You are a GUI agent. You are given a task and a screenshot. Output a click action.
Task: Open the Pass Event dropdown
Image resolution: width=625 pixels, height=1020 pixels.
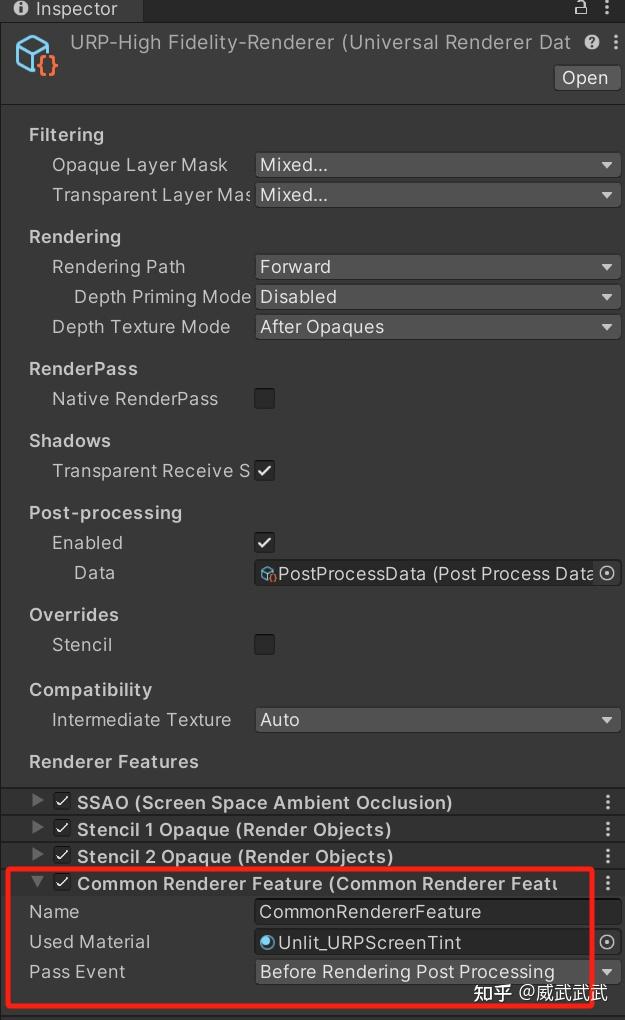(437, 972)
